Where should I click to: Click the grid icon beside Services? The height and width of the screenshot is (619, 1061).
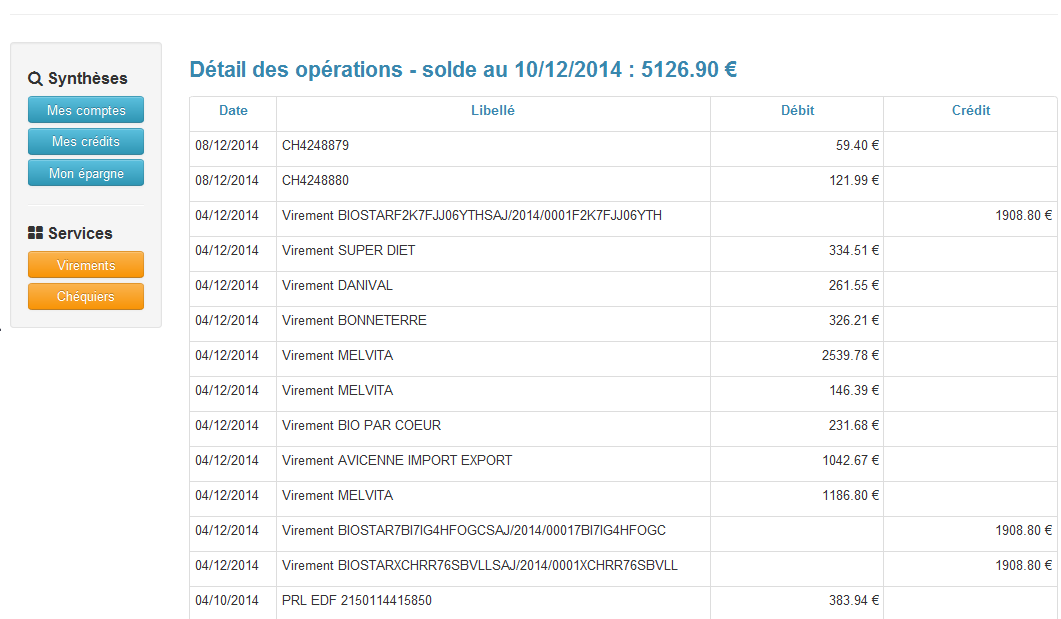coord(35,233)
